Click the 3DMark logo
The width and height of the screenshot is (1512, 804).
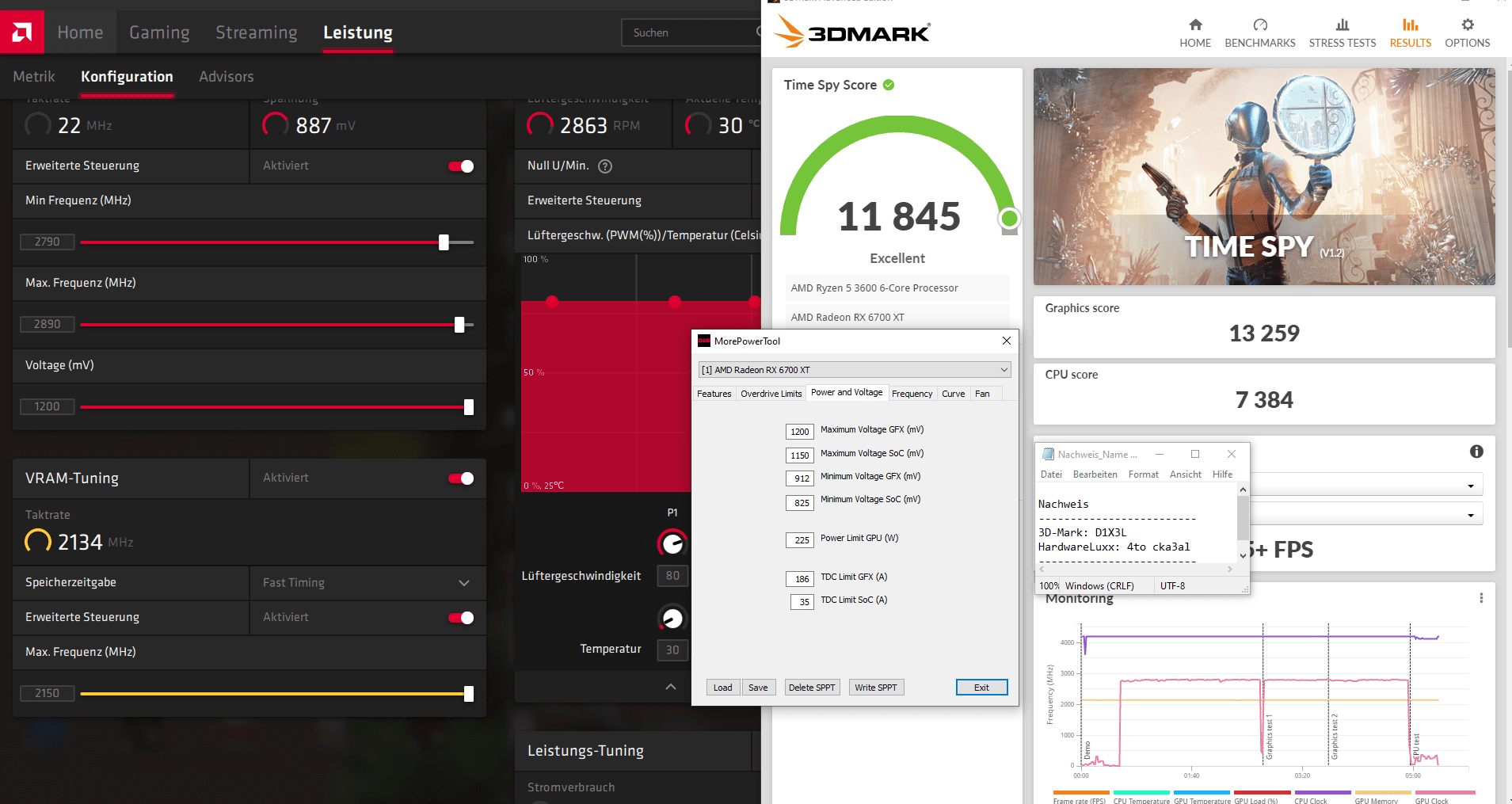pyautogui.click(x=851, y=32)
